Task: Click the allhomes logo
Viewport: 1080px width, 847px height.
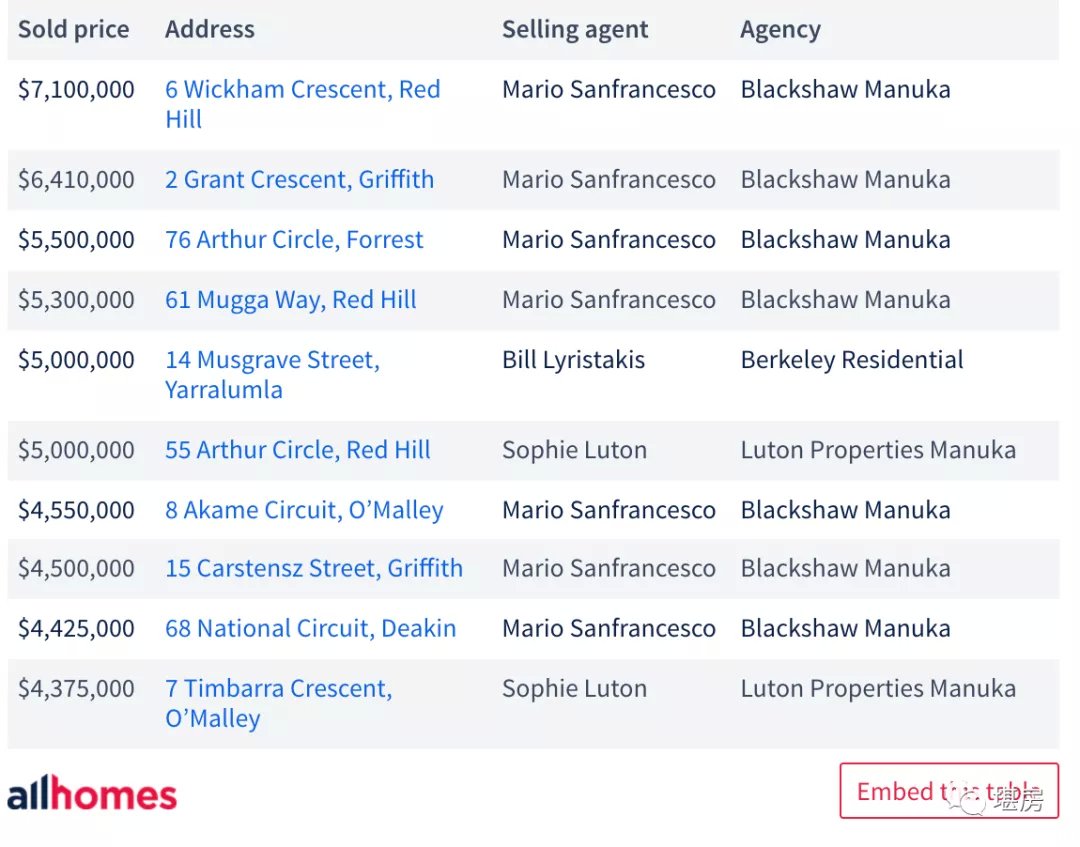Action: (x=92, y=793)
